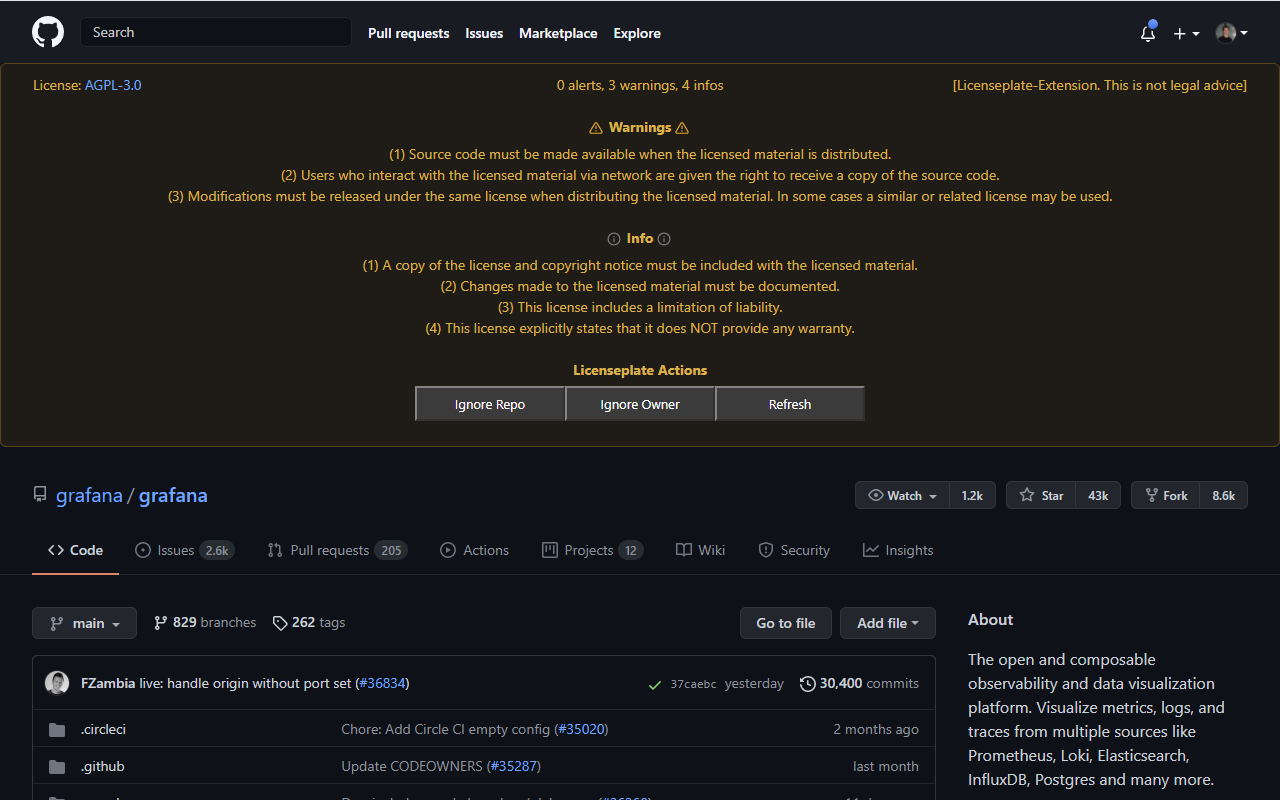This screenshot has width=1280, height=800.
Task: Open the grafana owner link
Action: point(89,495)
